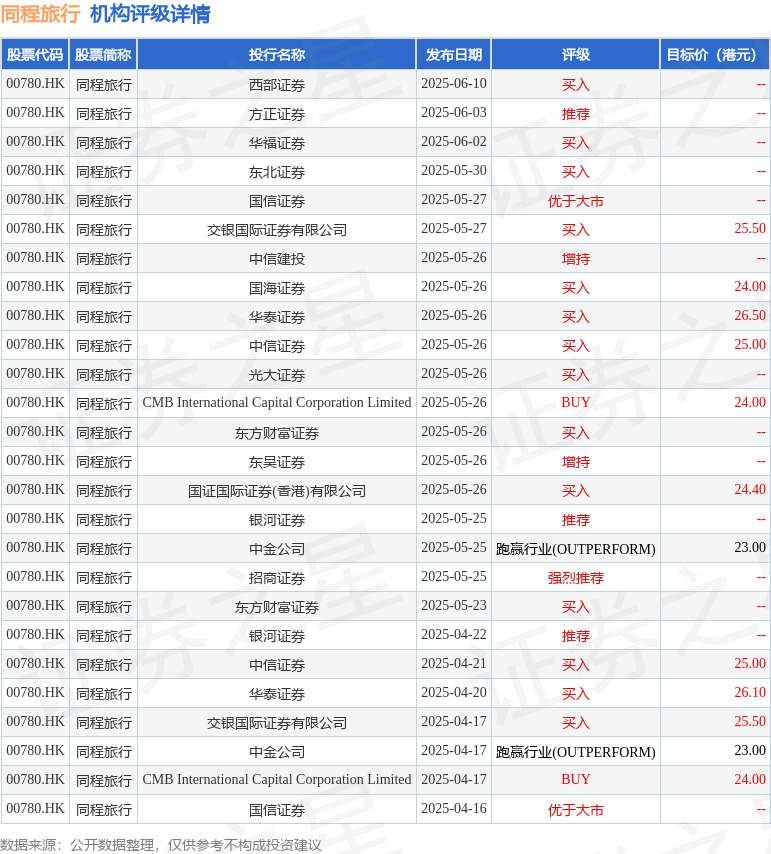Click the date 2025-04-16
The image size is (771, 854).
pyautogui.click(x=454, y=808)
